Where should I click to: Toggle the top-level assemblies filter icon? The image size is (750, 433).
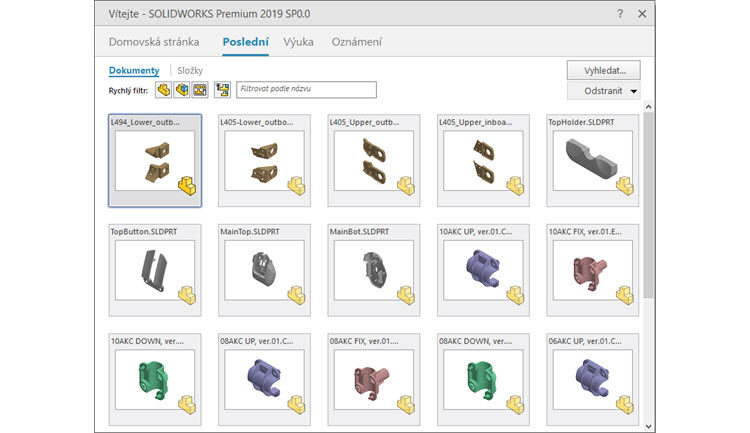pos(222,89)
